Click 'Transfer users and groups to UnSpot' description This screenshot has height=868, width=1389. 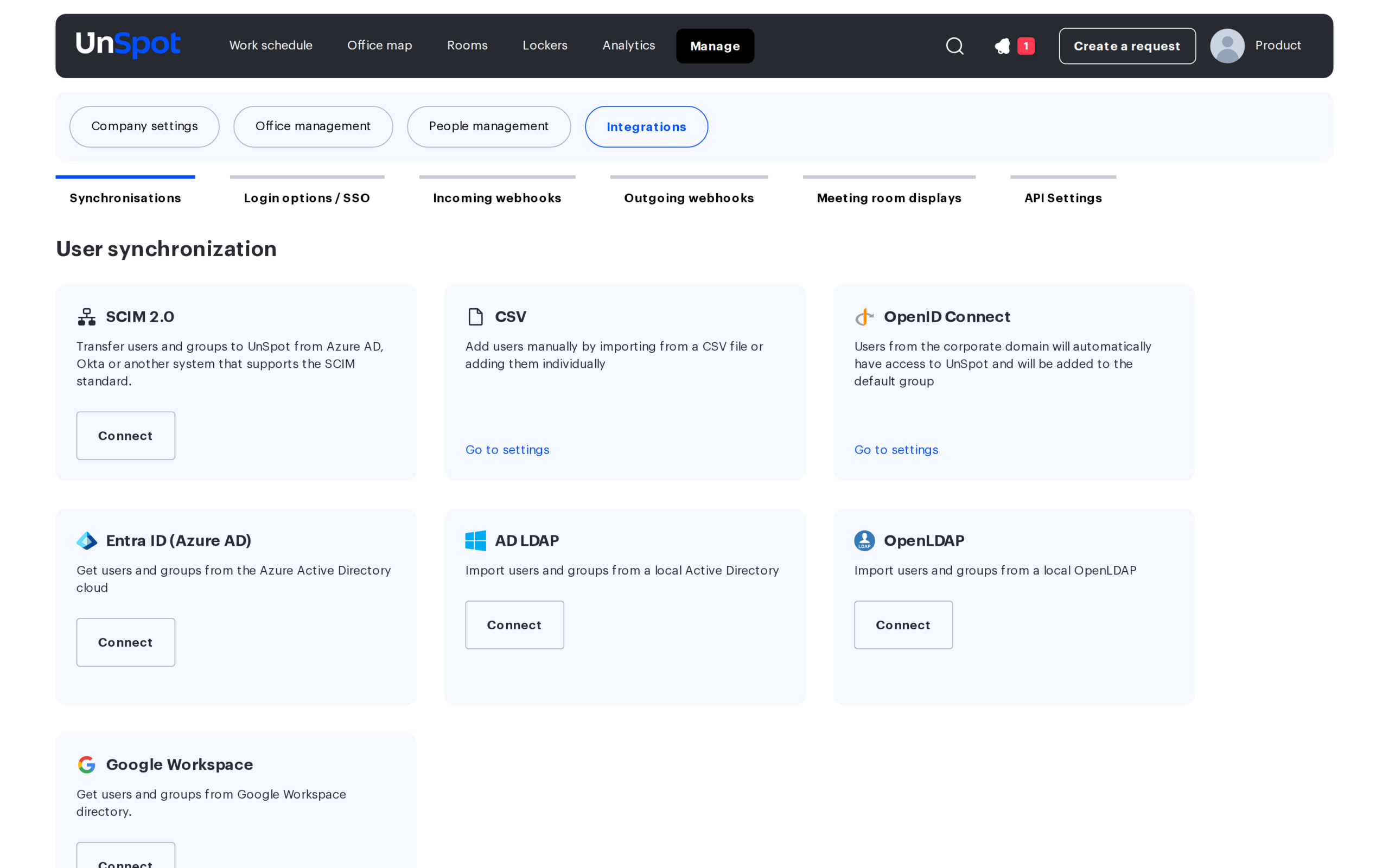pyautogui.click(x=230, y=363)
